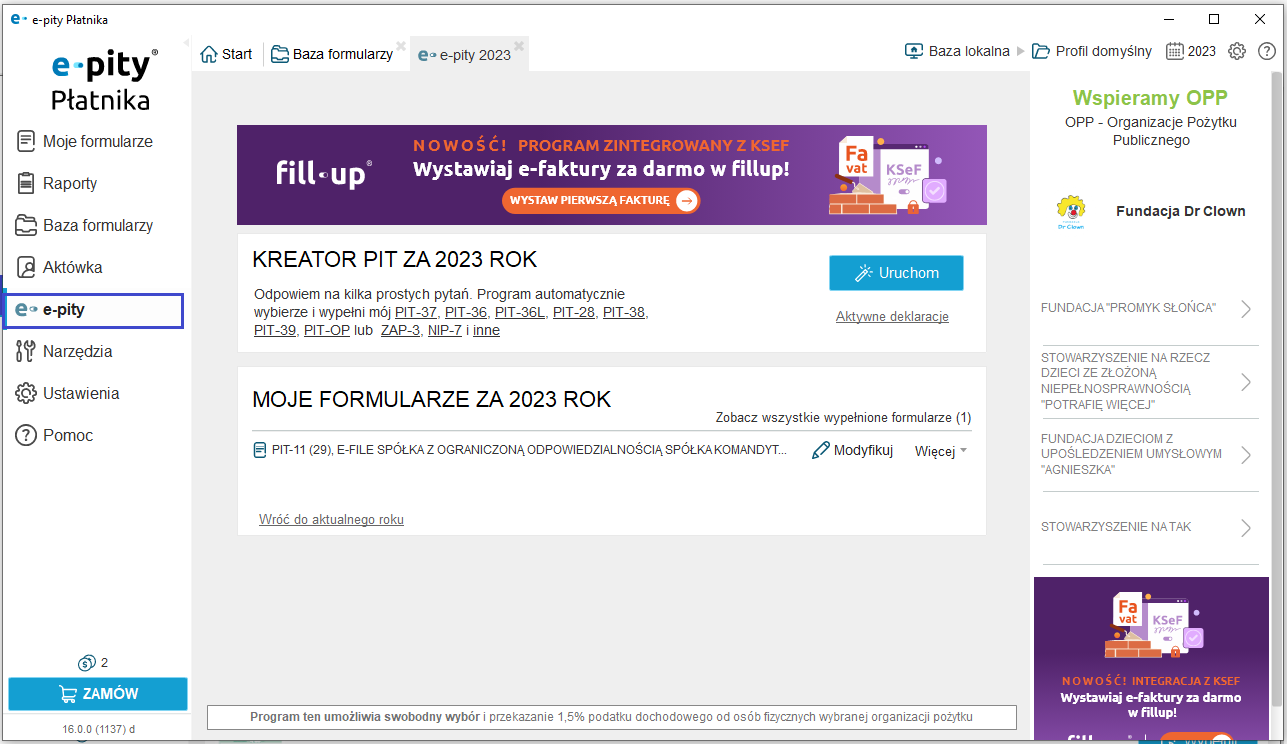
Task: Click the Dr Clown logo
Action: click(1070, 212)
